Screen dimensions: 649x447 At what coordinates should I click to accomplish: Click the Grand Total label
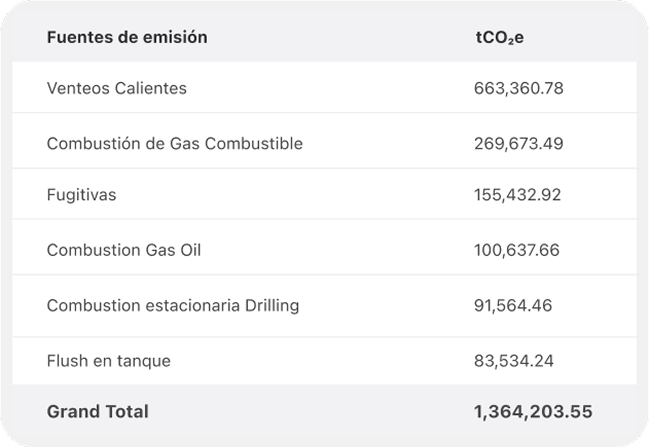tap(98, 411)
